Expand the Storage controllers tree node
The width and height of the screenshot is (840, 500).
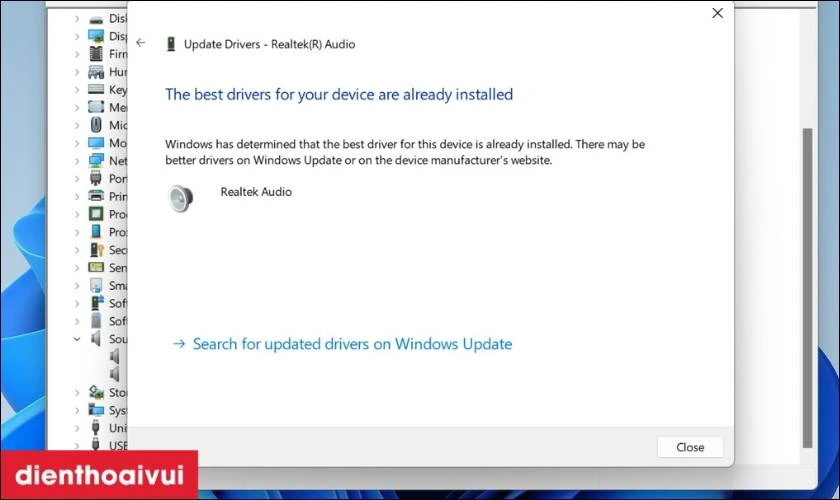pyautogui.click(x=77, y=392)
